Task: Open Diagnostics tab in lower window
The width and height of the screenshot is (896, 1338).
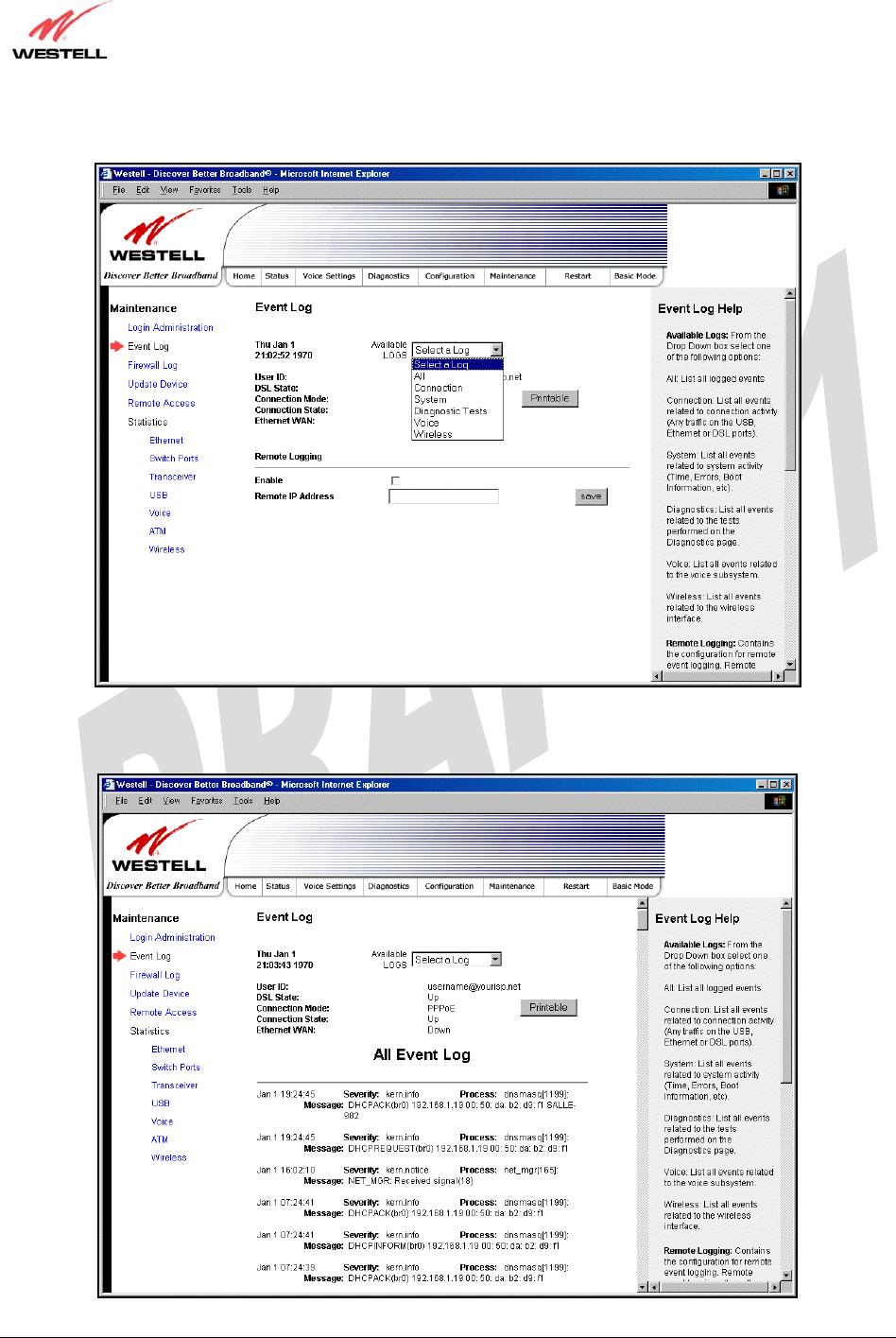Action: coord(388,886)
